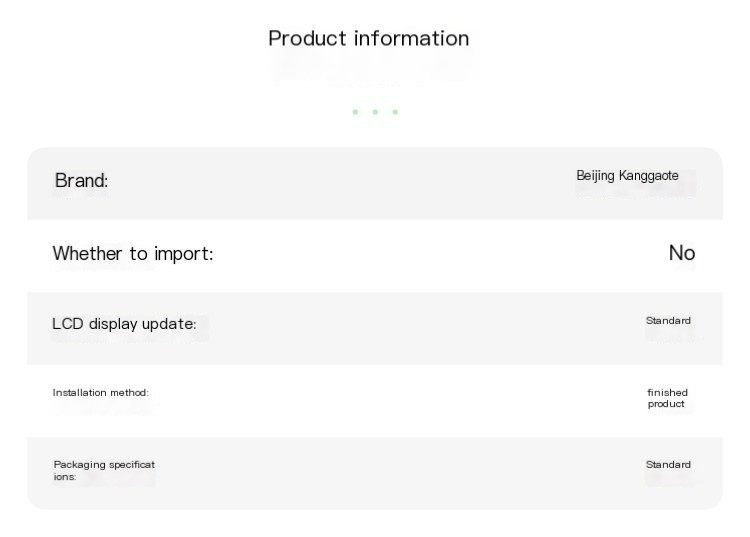
Task: Click blurred subtitle under Product information
Action: [x=371, y=72]
